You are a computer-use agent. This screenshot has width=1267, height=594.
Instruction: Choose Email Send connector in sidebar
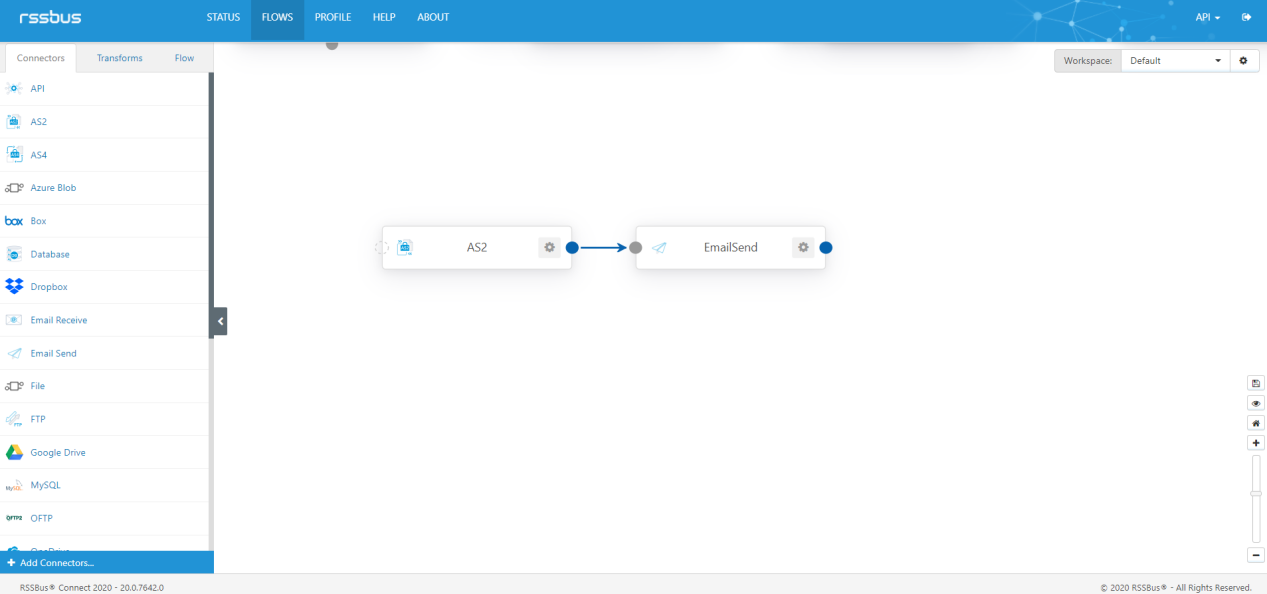104,353
